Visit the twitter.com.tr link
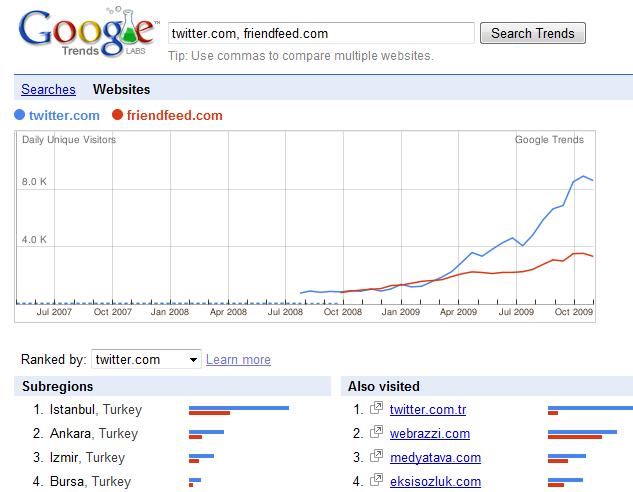Viewport: 633px width, 492px height. pos(428,410)
